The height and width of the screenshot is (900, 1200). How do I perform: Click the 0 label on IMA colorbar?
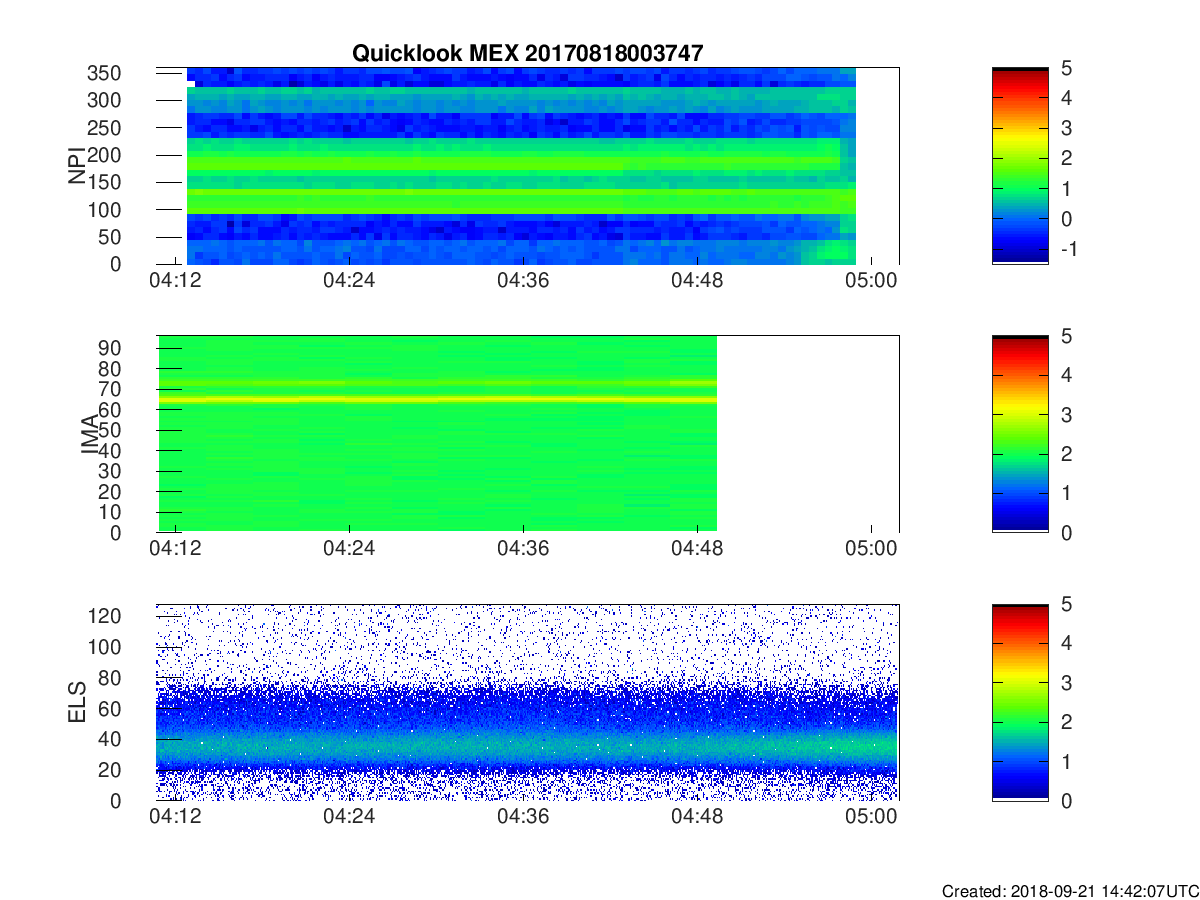tap(1066, 532)
